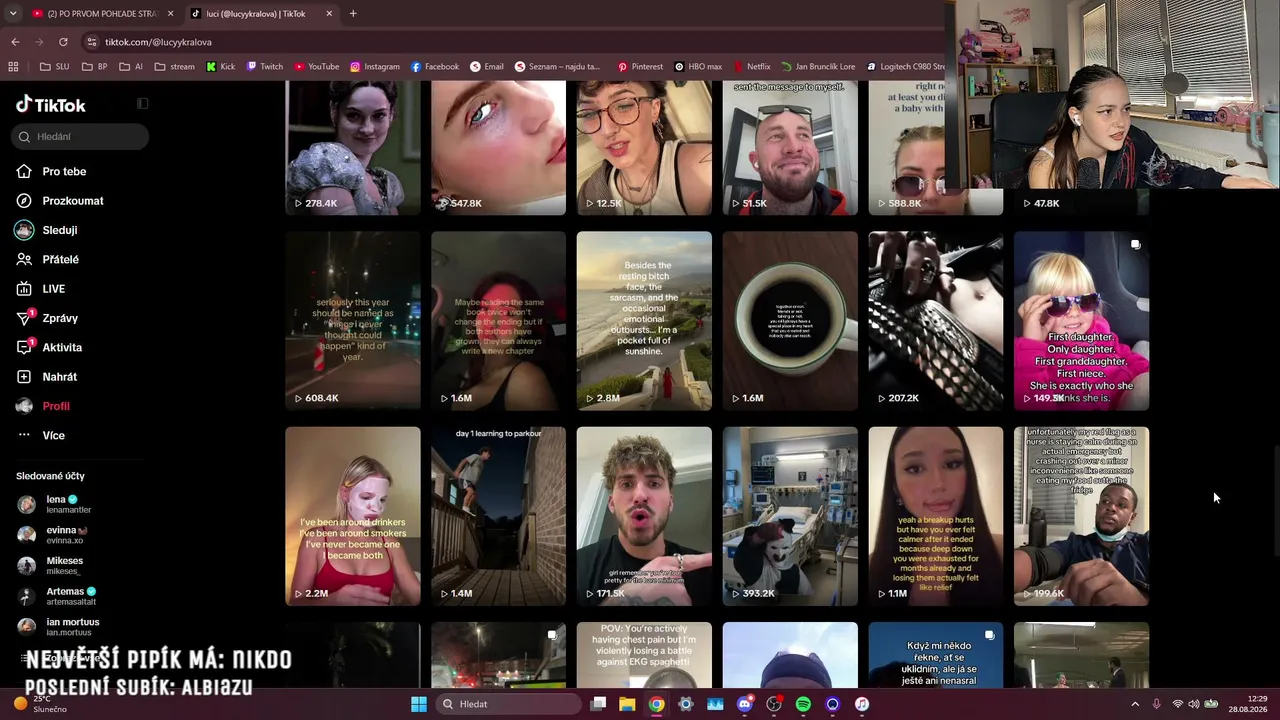Open followed account lena
The width and height of the screenshot is (1280, 720).
point(54,504)
